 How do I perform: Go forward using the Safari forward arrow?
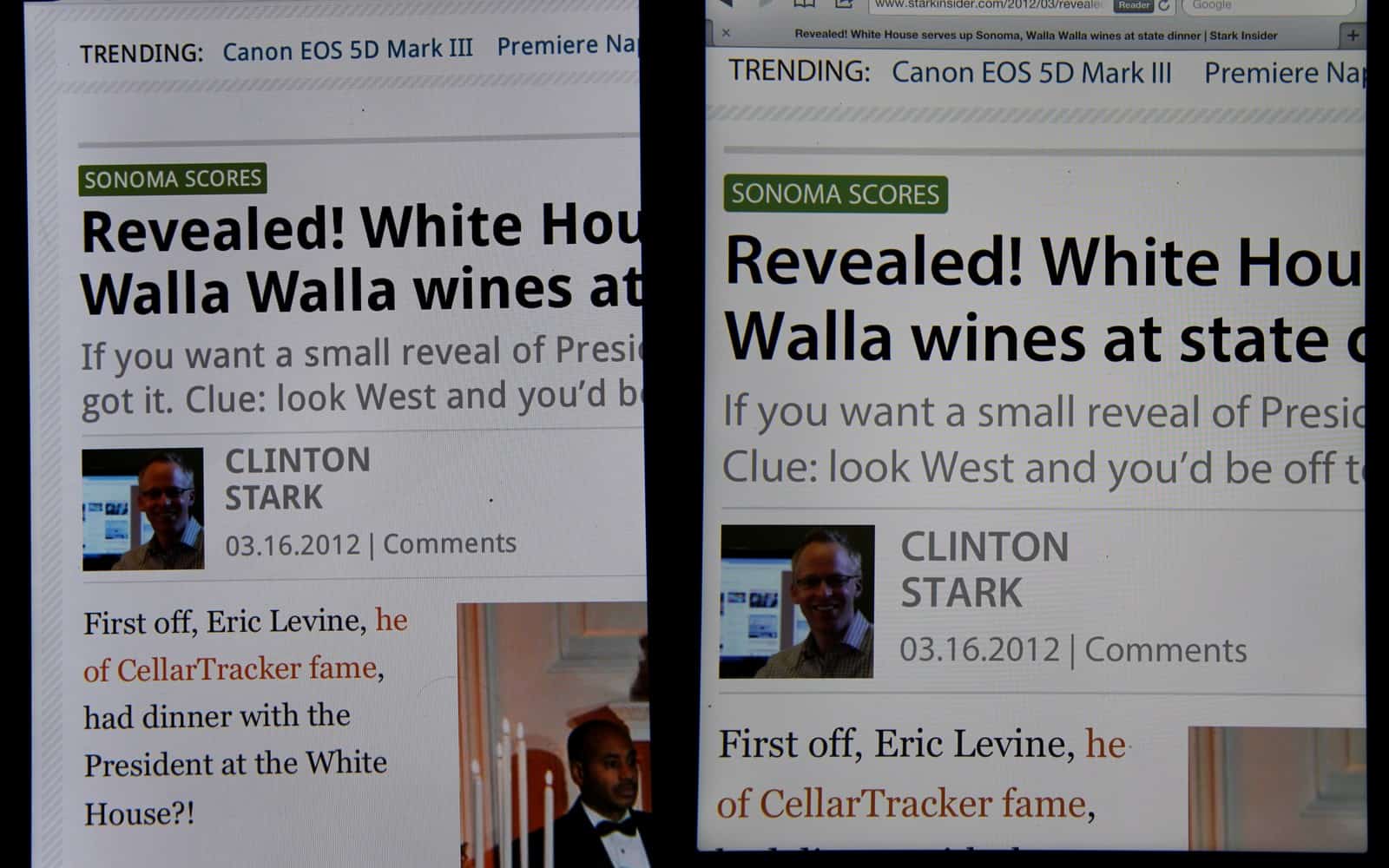766,3
